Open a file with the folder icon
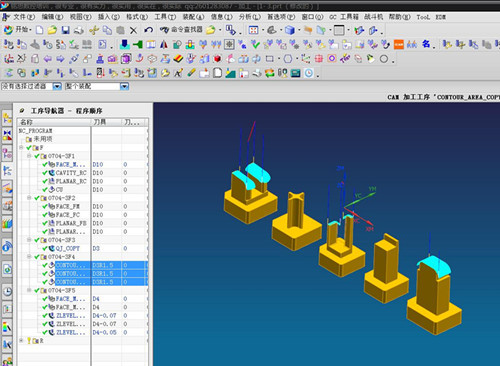The width and height of the screenshot is (500, 366). click(x=52, y=30)
